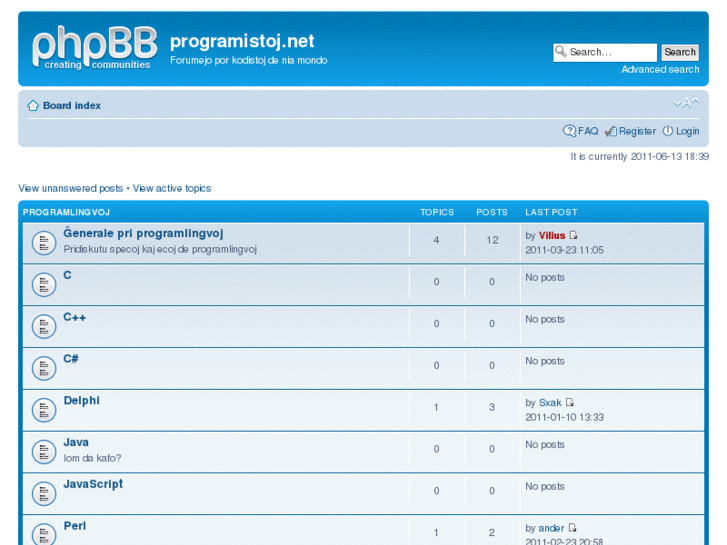
Task: Open the C# forum
Action: pos(70,359)
